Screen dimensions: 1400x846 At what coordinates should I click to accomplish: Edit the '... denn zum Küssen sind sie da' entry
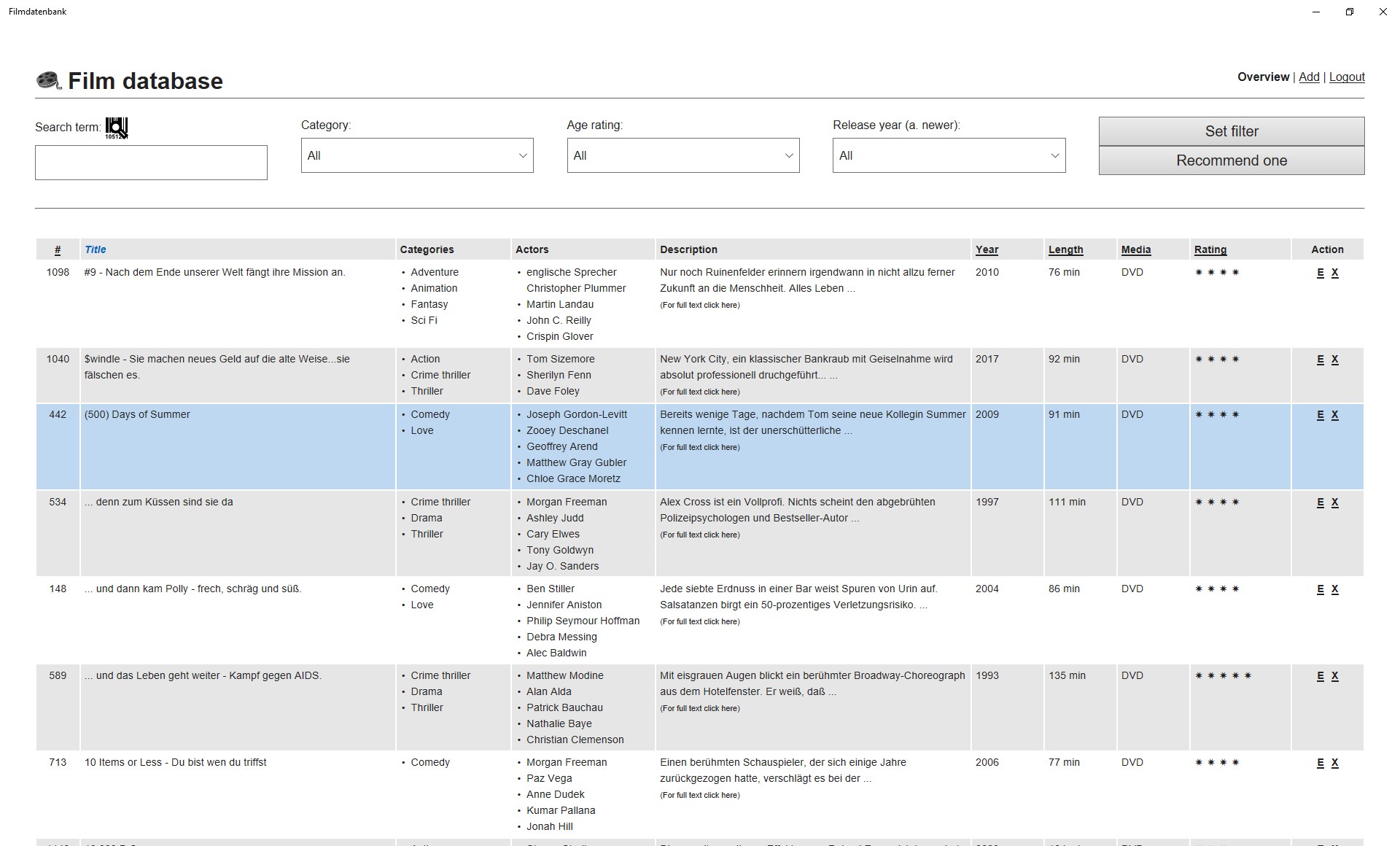click(1320, 502)
